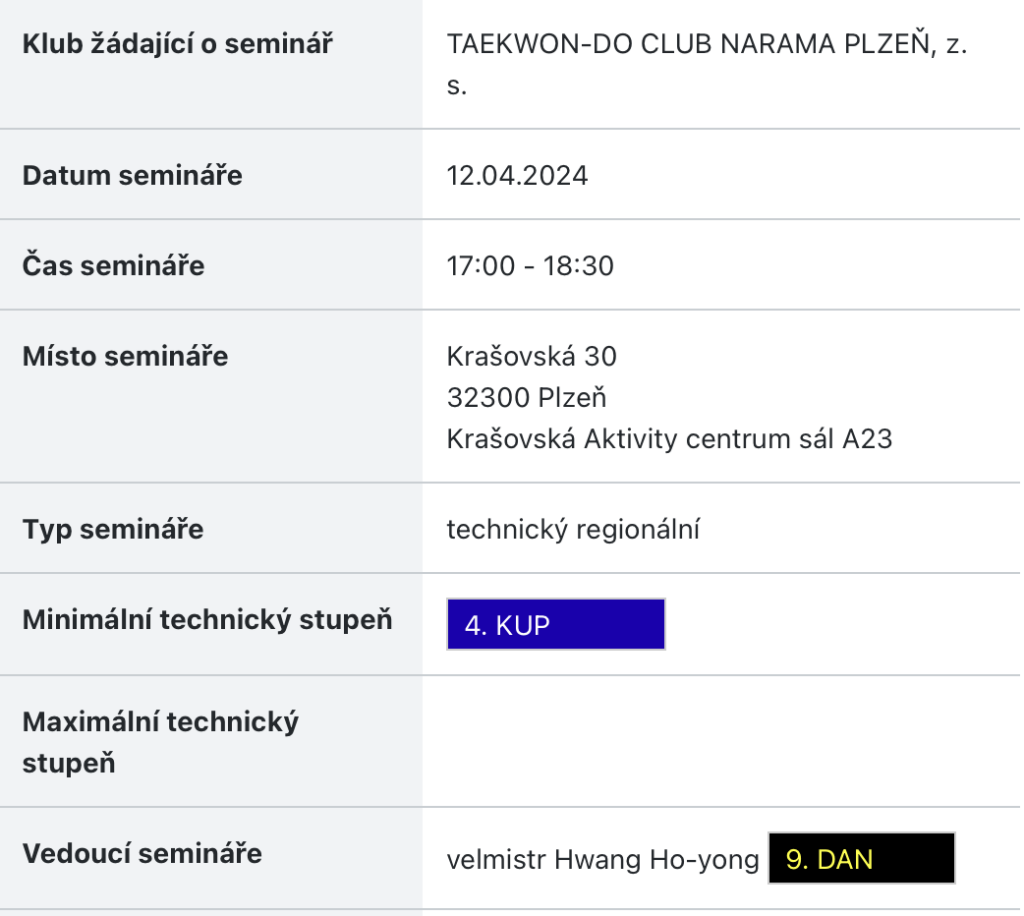The width and height of the screenshot is (1024, 916).
Task: Select the seminar leader velmistr Hwang Ho-yong
Action: pyautogui.click(x=603, y=860)
